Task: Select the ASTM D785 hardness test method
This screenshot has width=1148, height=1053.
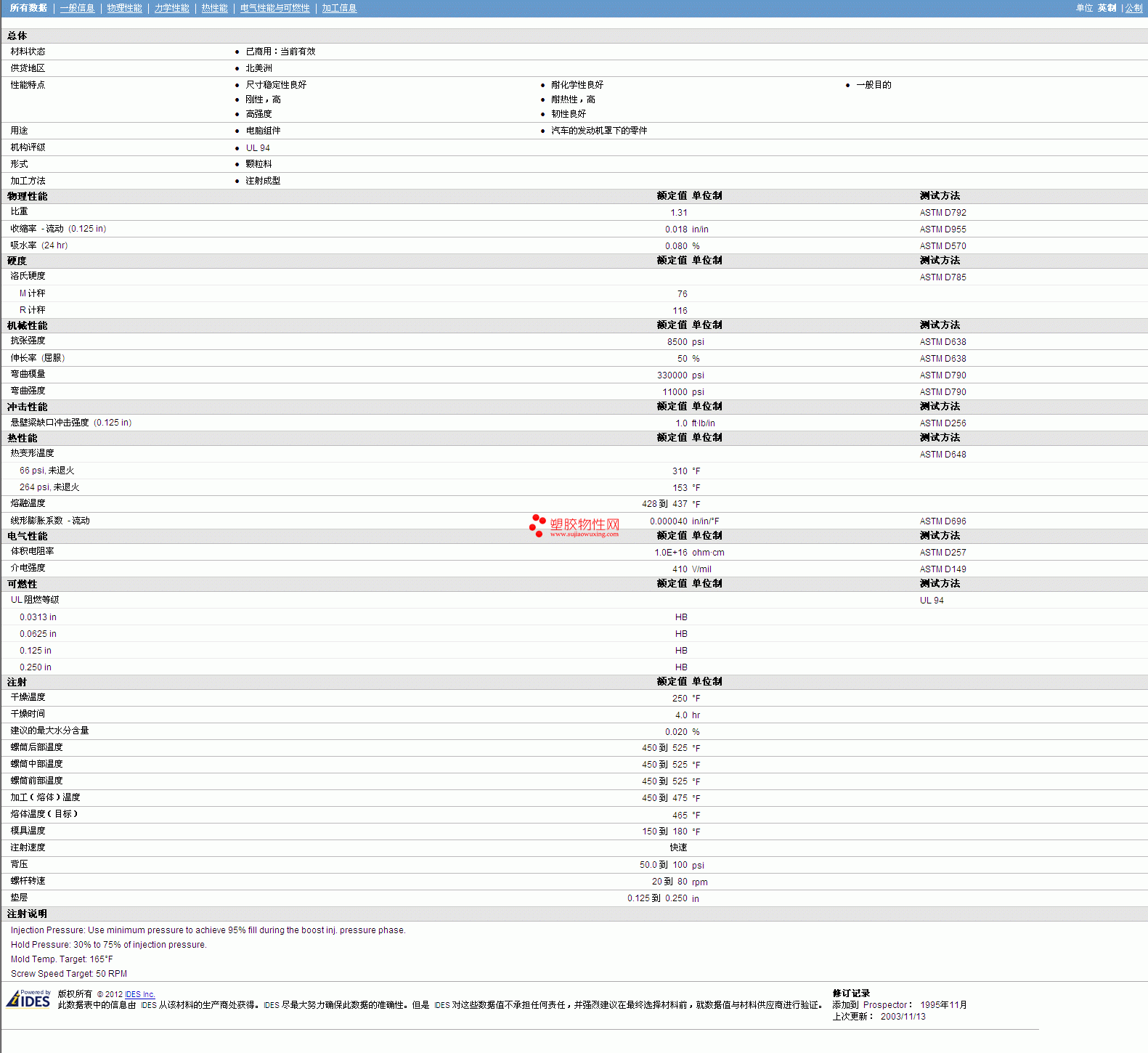Action: (x=943, y=277)
